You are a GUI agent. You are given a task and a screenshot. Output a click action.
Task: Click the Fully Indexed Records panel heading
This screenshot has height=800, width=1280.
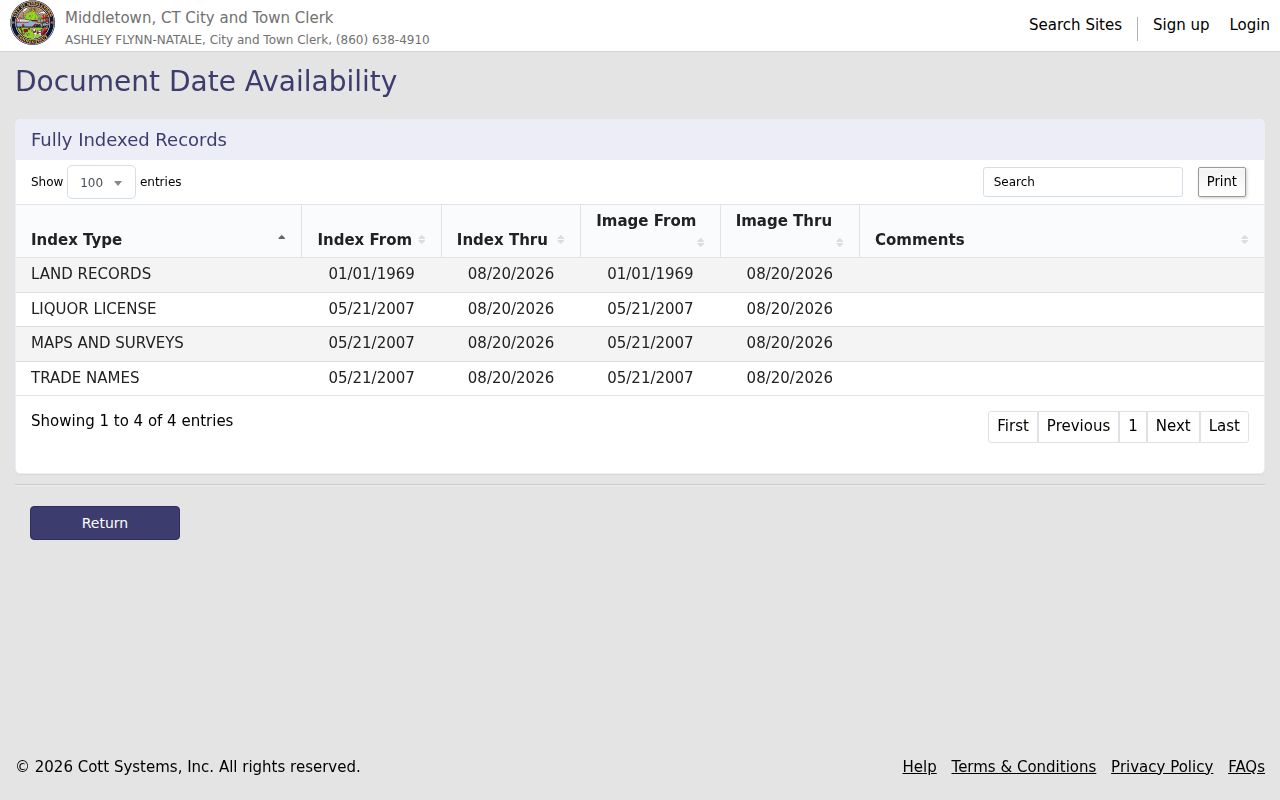(x=129, y=140)
